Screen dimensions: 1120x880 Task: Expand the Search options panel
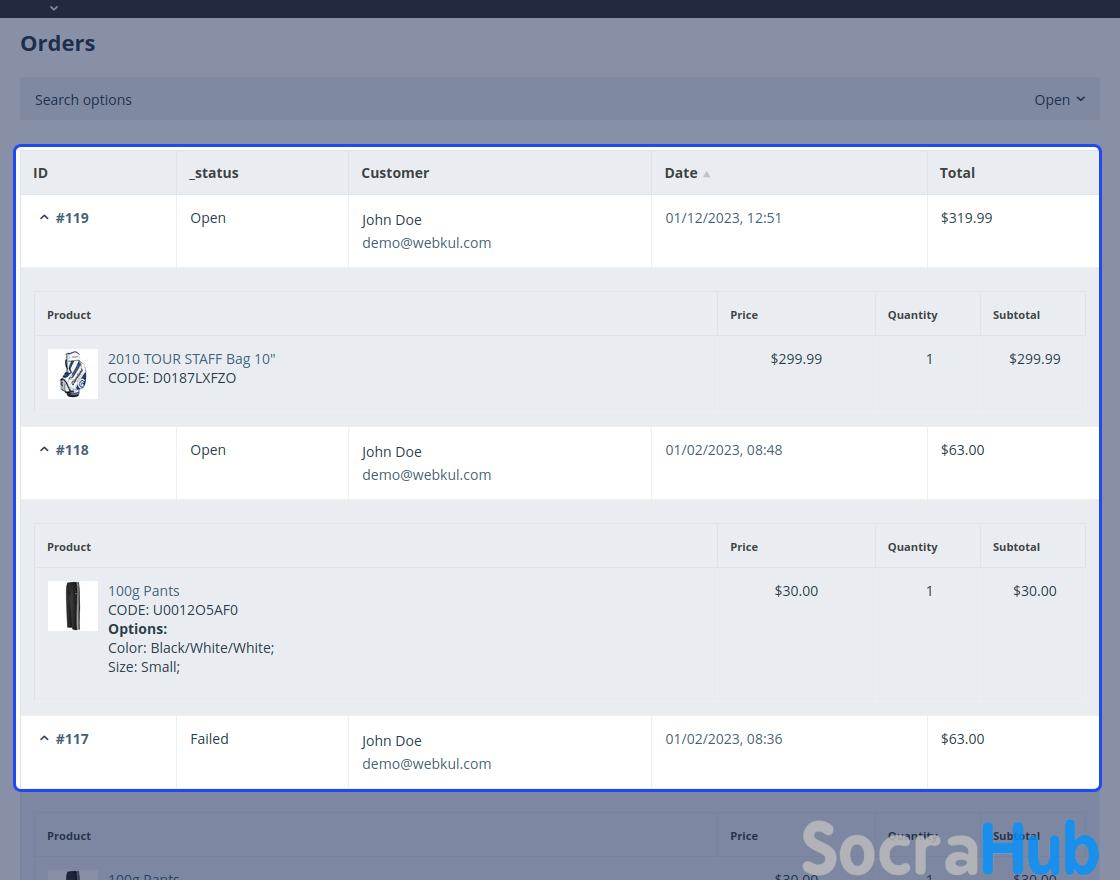83,100
